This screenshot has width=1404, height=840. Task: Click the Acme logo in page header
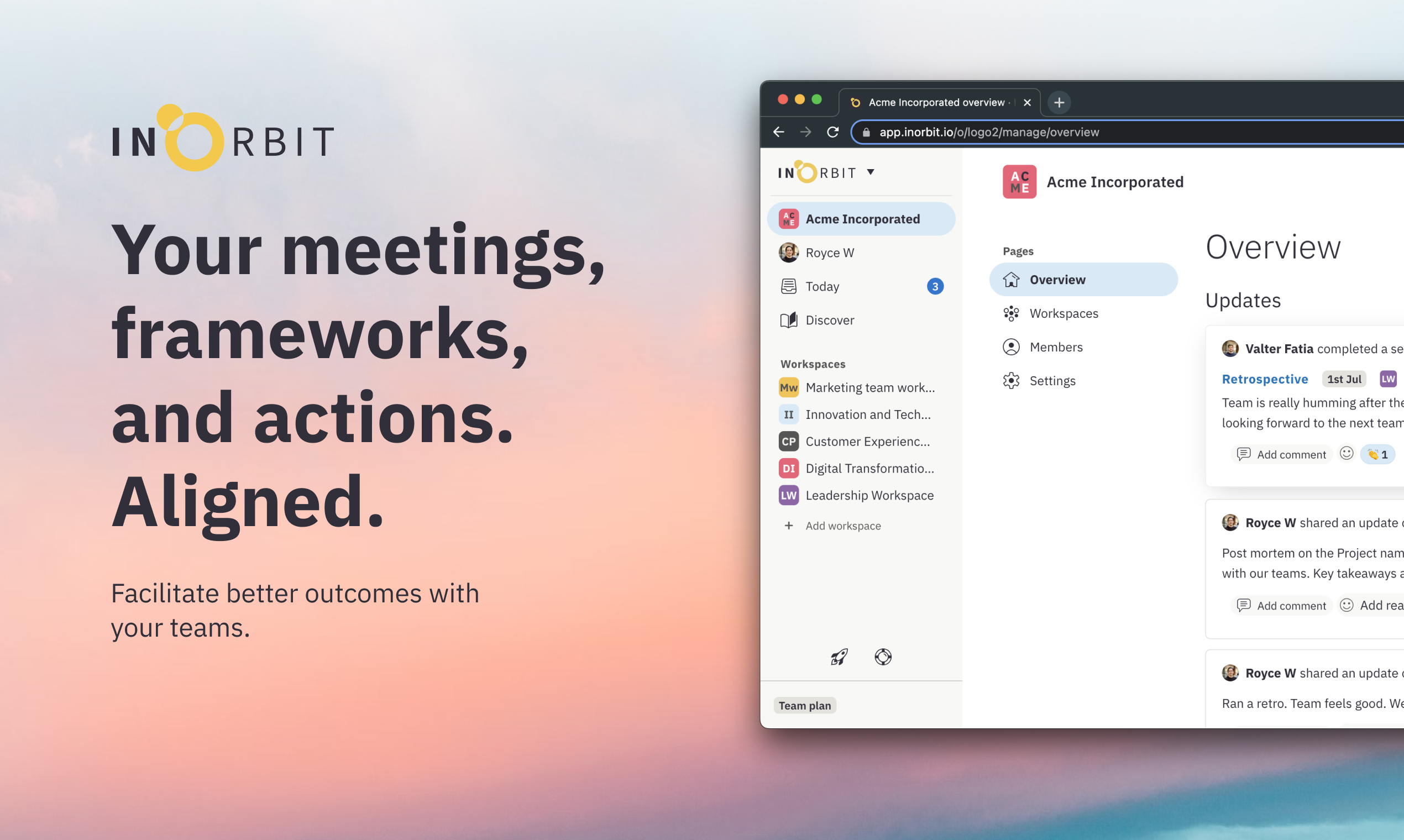coord(1019,182)
